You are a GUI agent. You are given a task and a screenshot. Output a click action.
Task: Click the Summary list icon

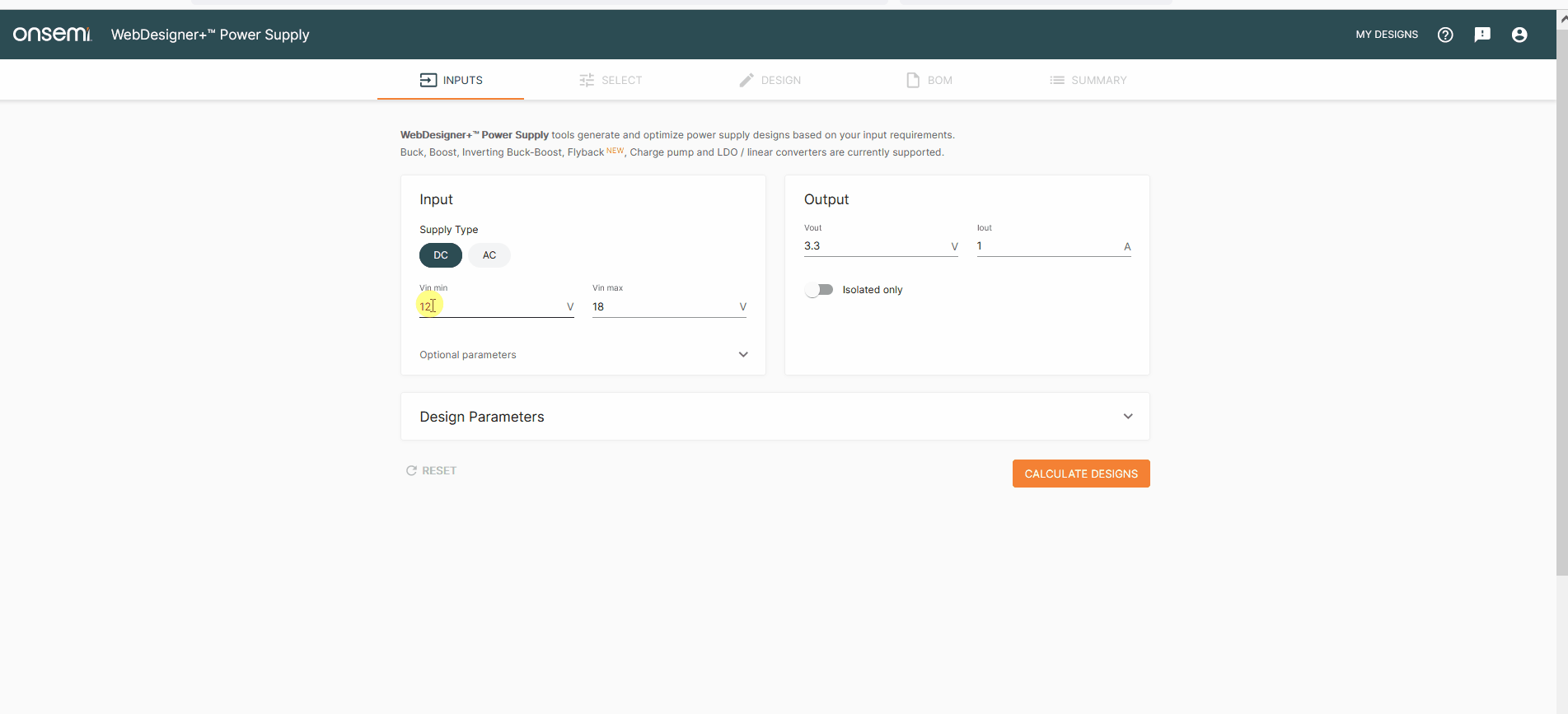pos(1057,80)
